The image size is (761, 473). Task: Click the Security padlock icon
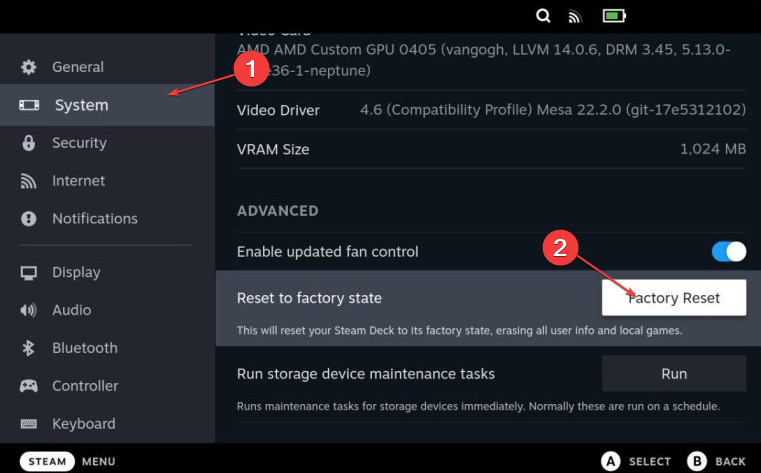click(29, 143)
